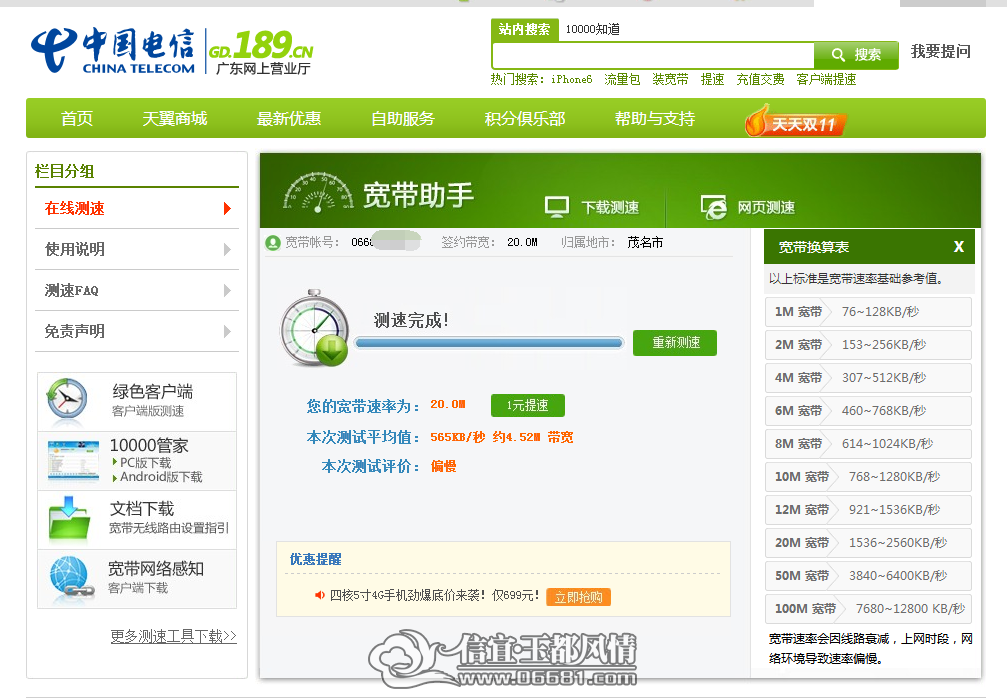Viewport: 1007px width, 700px height.
Task: Open the 首页 menu item
Action: point(77,118)
